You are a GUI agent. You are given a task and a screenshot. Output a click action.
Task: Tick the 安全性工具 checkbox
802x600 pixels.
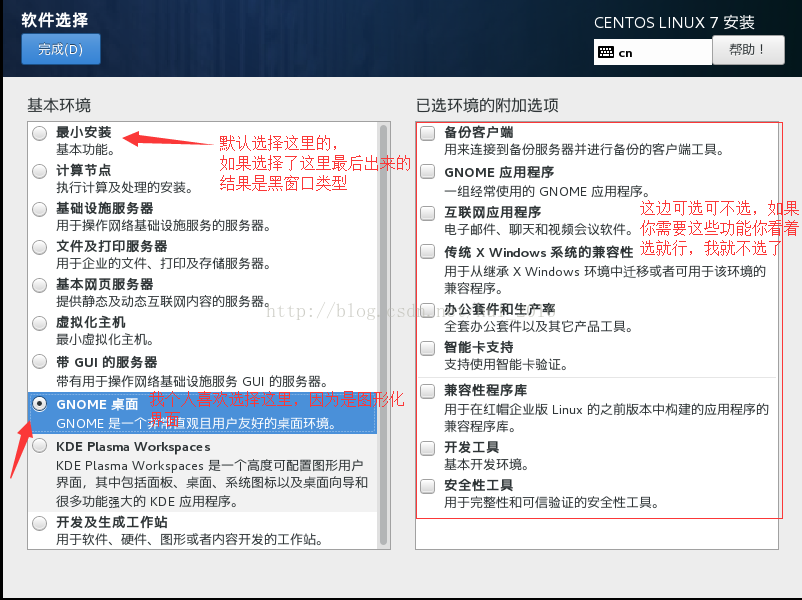coord(428,486)
